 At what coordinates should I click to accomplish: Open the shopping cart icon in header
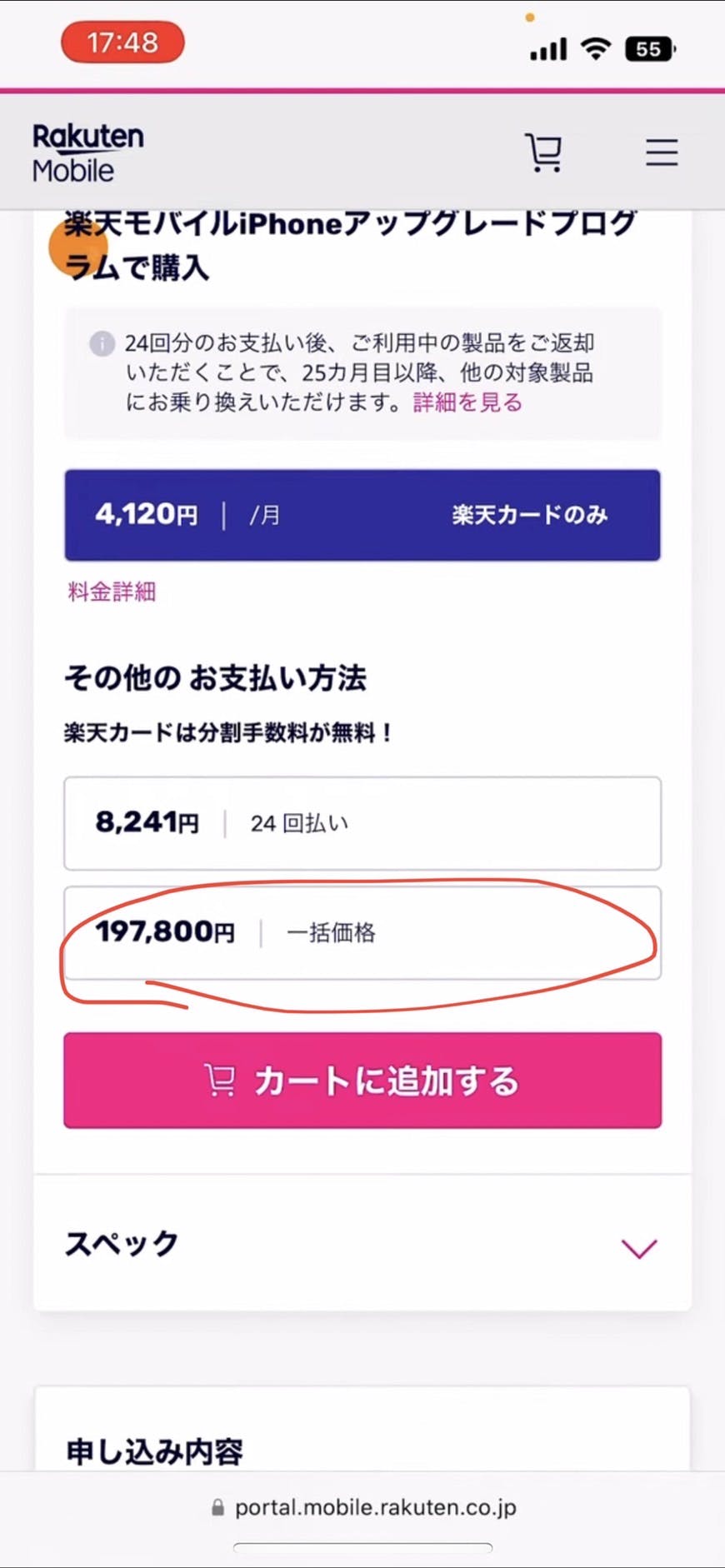tap(543, 152)
